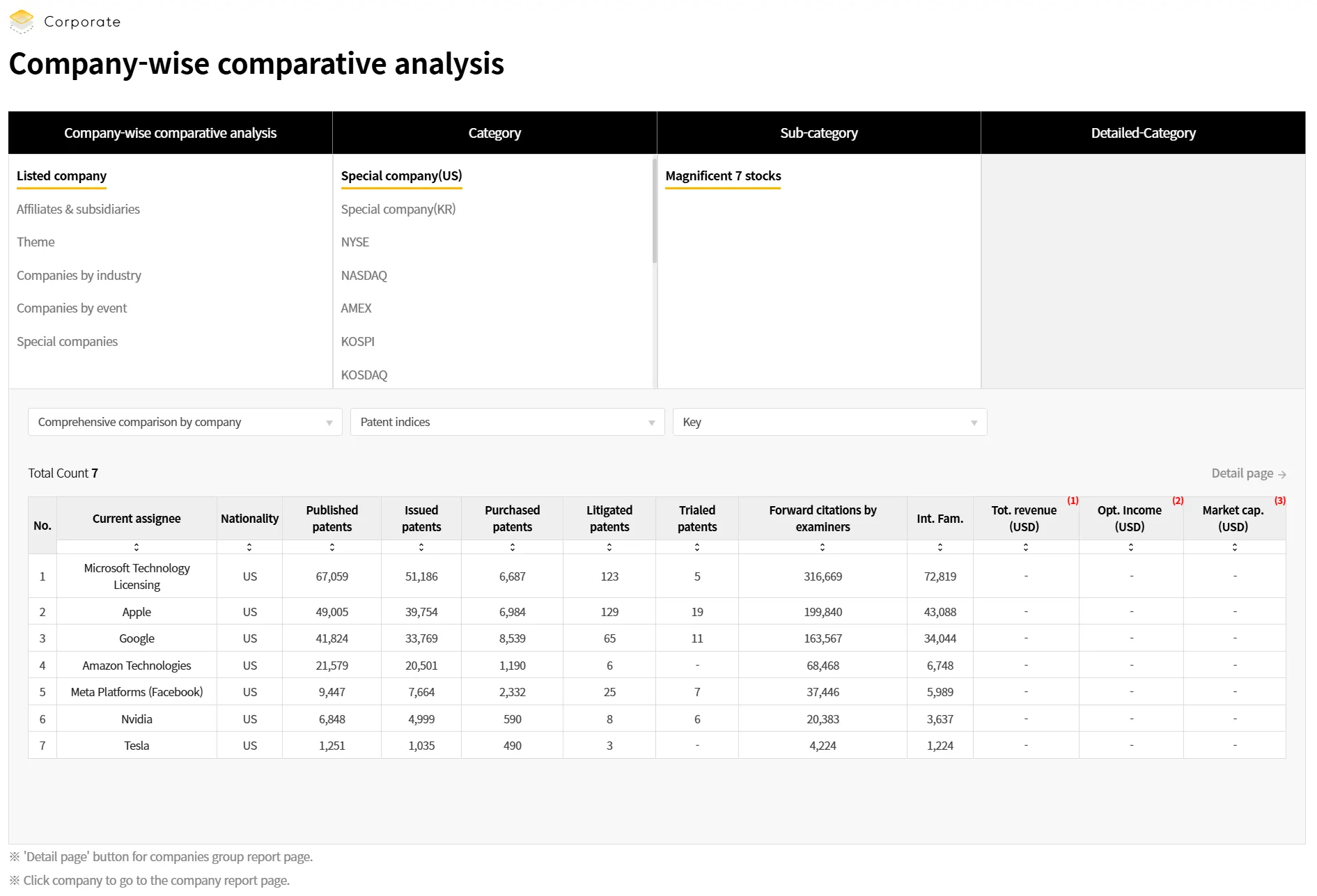Select Affiliates & subsidiaries option
Viewport: 1317px width, 896px height.
coord(78,210)
